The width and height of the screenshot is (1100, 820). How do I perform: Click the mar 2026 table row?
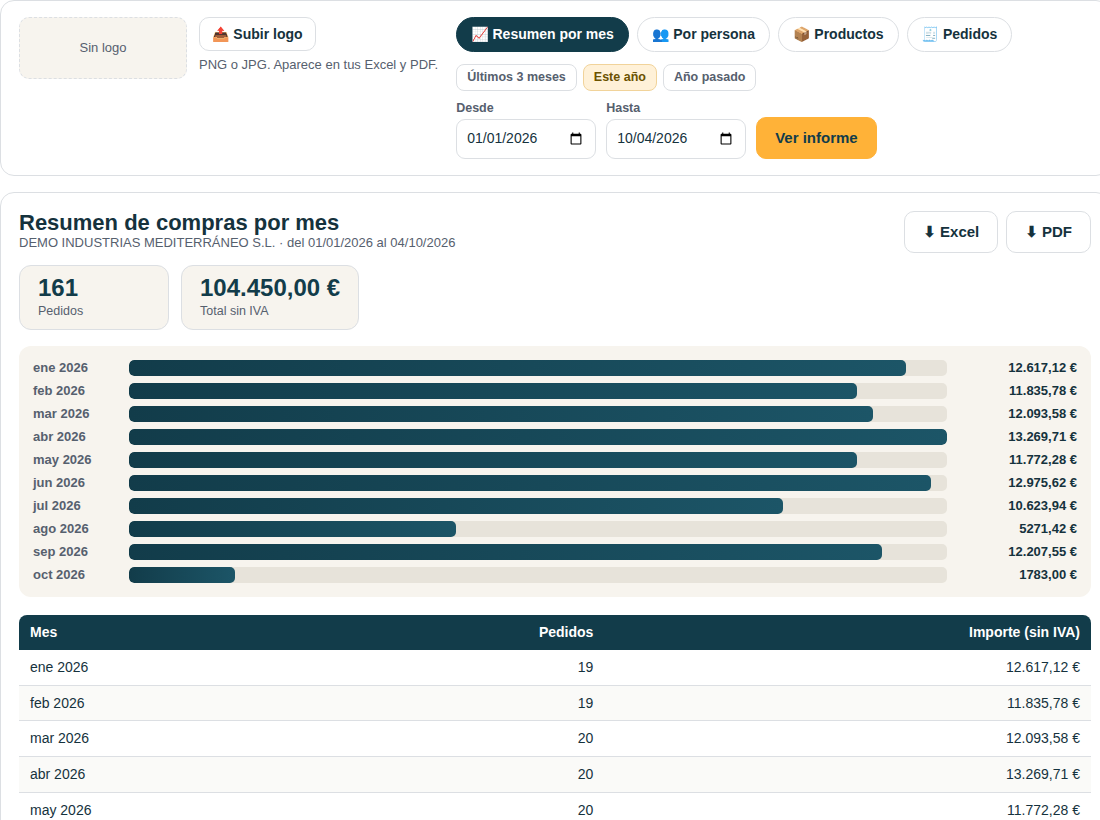click(555, 739)
